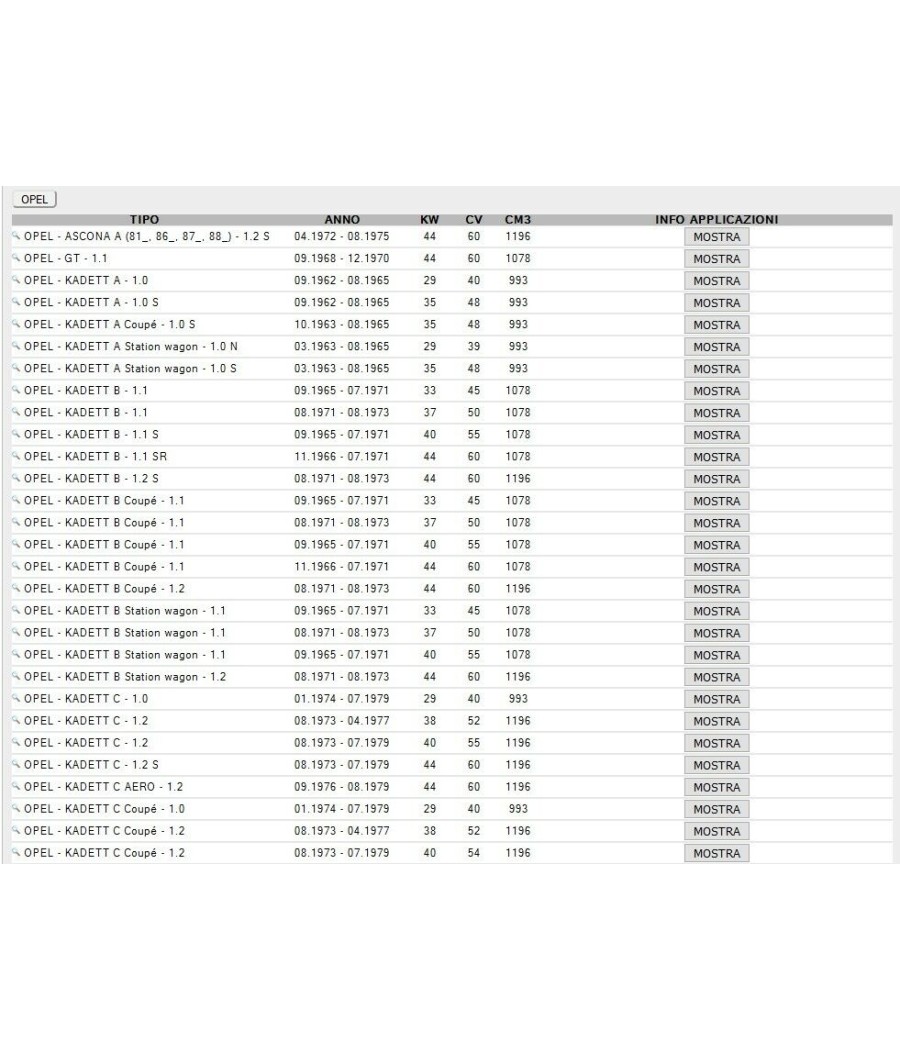Click MOSTRA for KADETT B 1.1 SR
This screenshot has width=900, height=1050.
(717, 457)
